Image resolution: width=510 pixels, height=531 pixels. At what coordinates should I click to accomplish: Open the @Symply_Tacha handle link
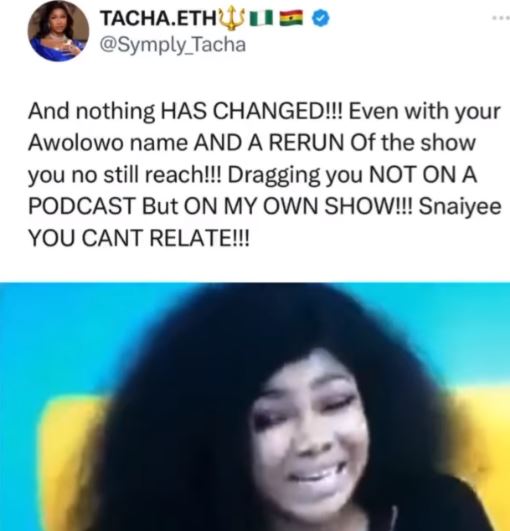point(173,45)
